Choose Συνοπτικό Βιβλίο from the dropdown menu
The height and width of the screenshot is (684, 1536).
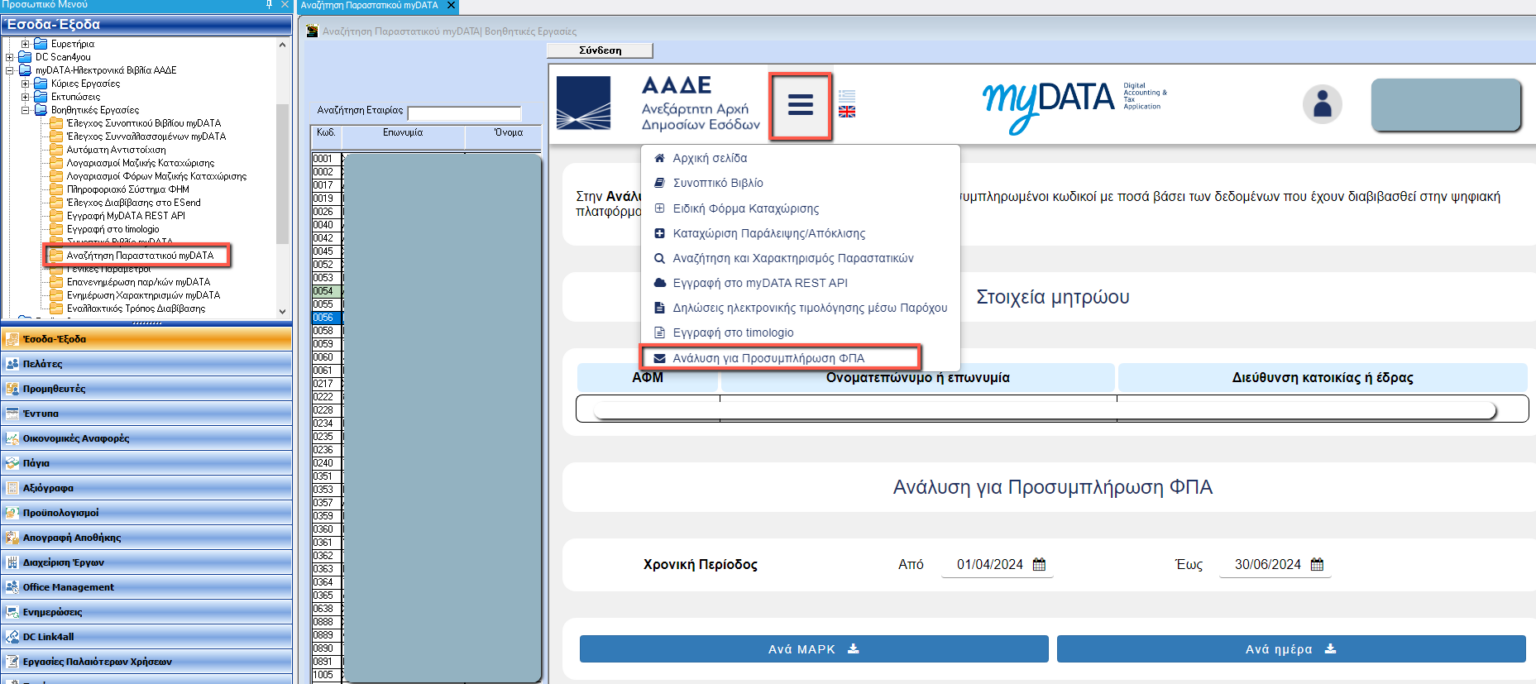coord(717,183)
